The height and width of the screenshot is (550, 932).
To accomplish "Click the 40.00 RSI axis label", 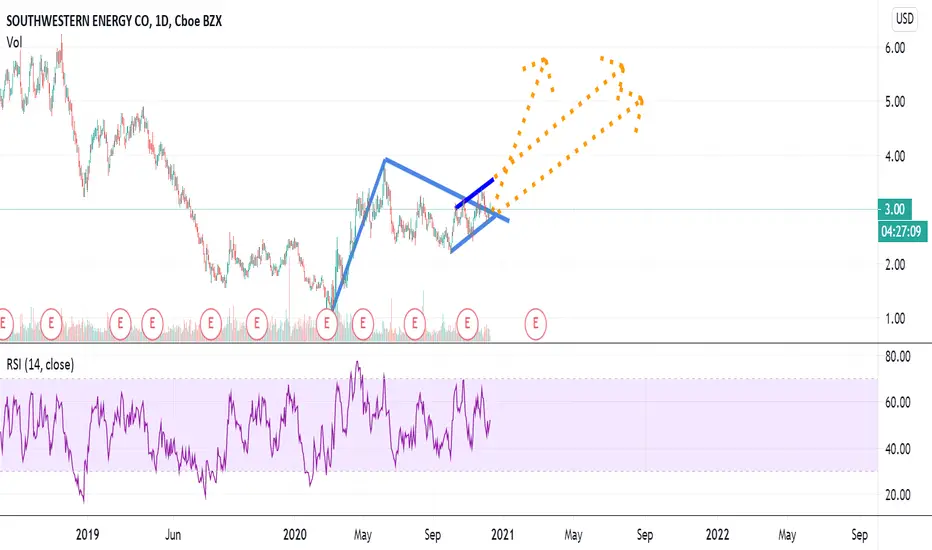I will [x=897, y=449].
